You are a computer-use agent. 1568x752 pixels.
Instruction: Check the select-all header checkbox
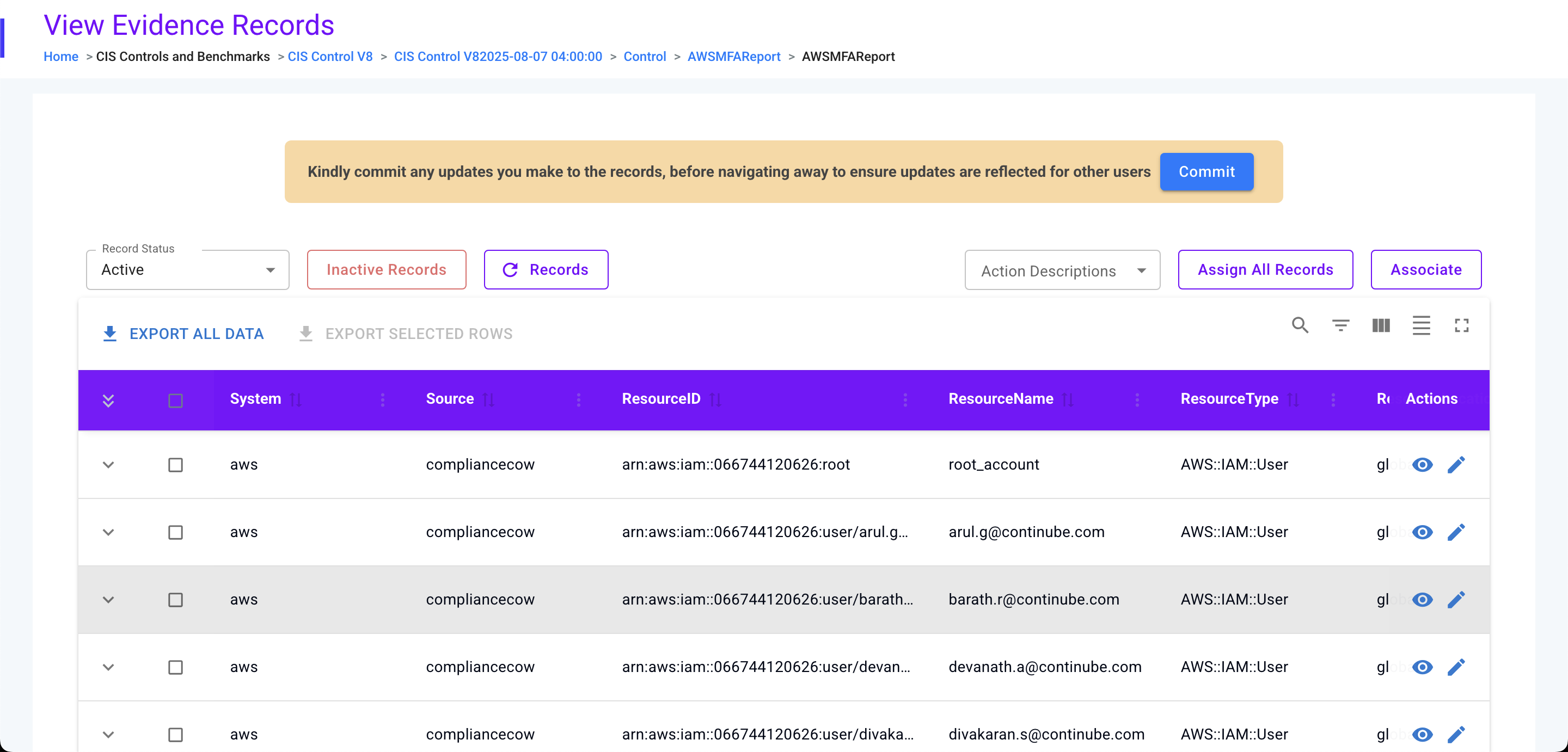175,400
